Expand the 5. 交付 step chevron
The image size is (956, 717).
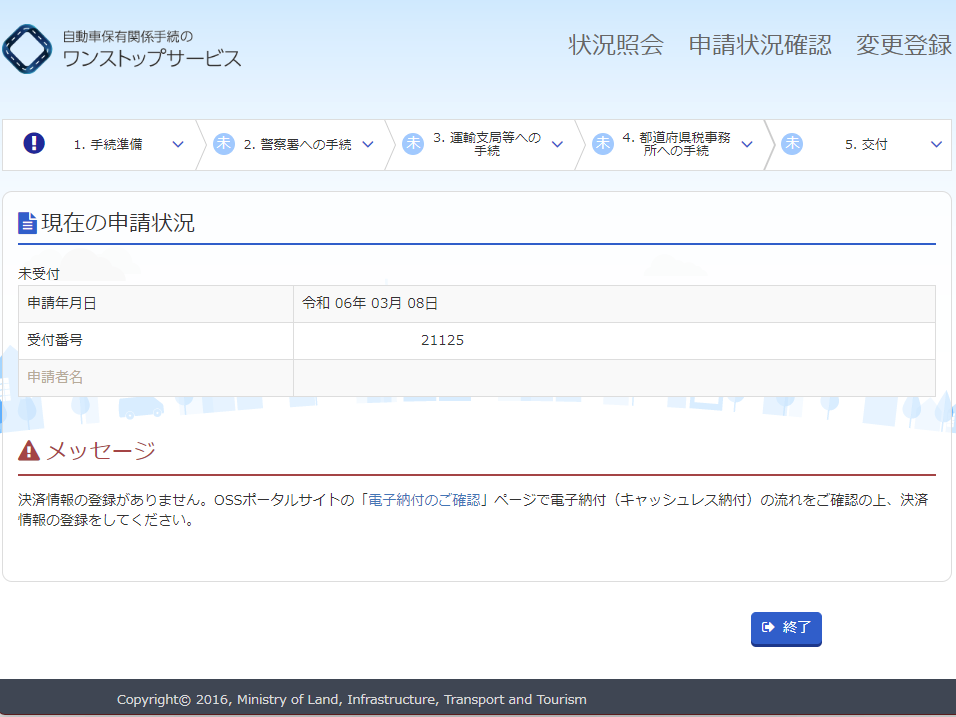pos(936,144)
